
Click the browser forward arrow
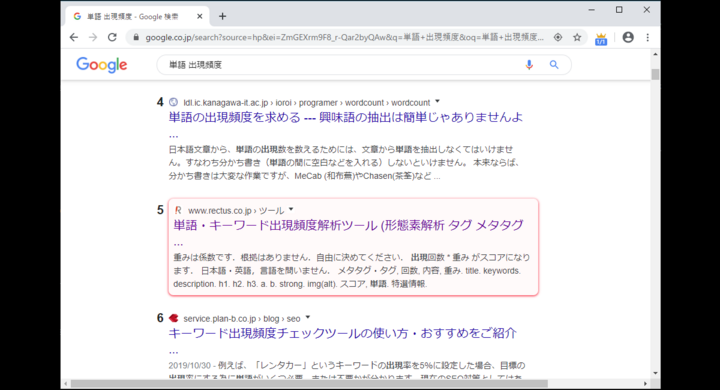pyautogui.click(x=93, y=38)
